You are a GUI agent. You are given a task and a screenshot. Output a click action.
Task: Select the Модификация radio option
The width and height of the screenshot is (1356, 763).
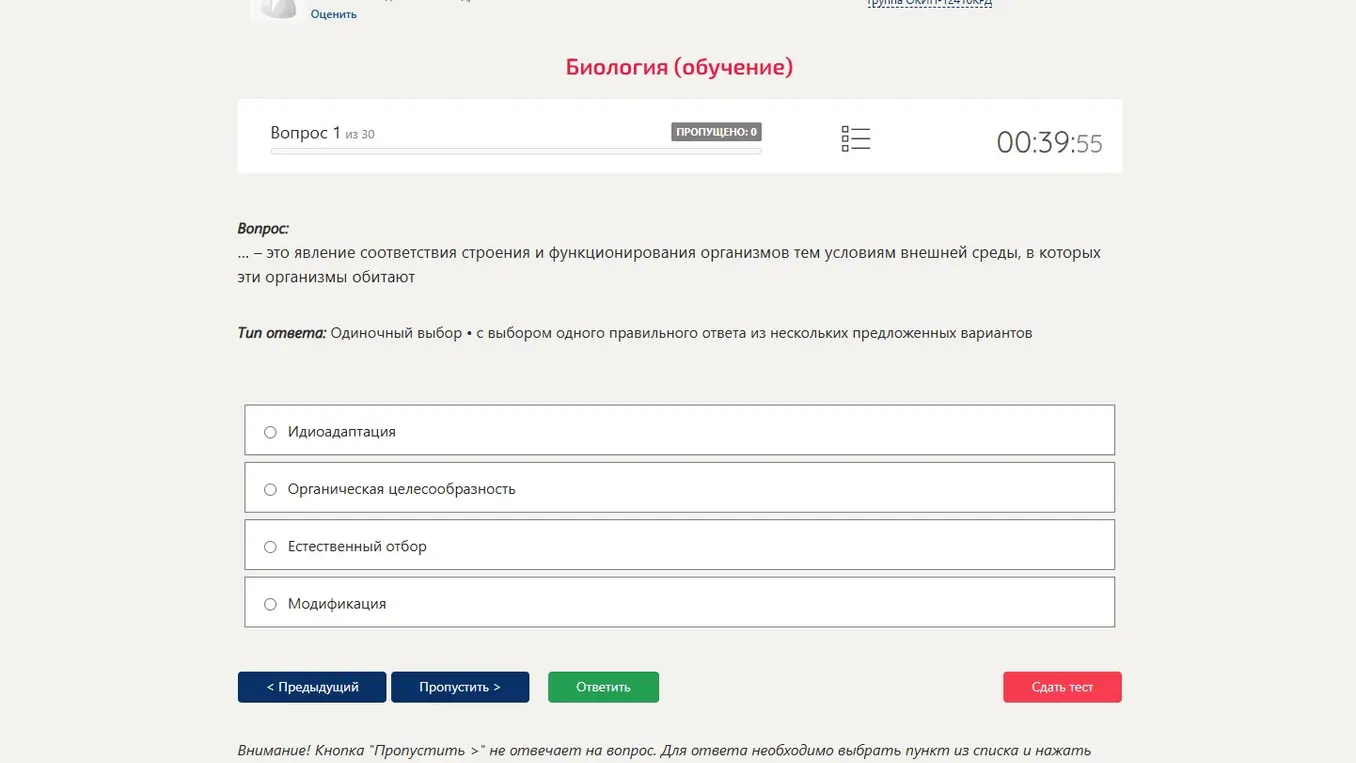[x=270, y=604]
